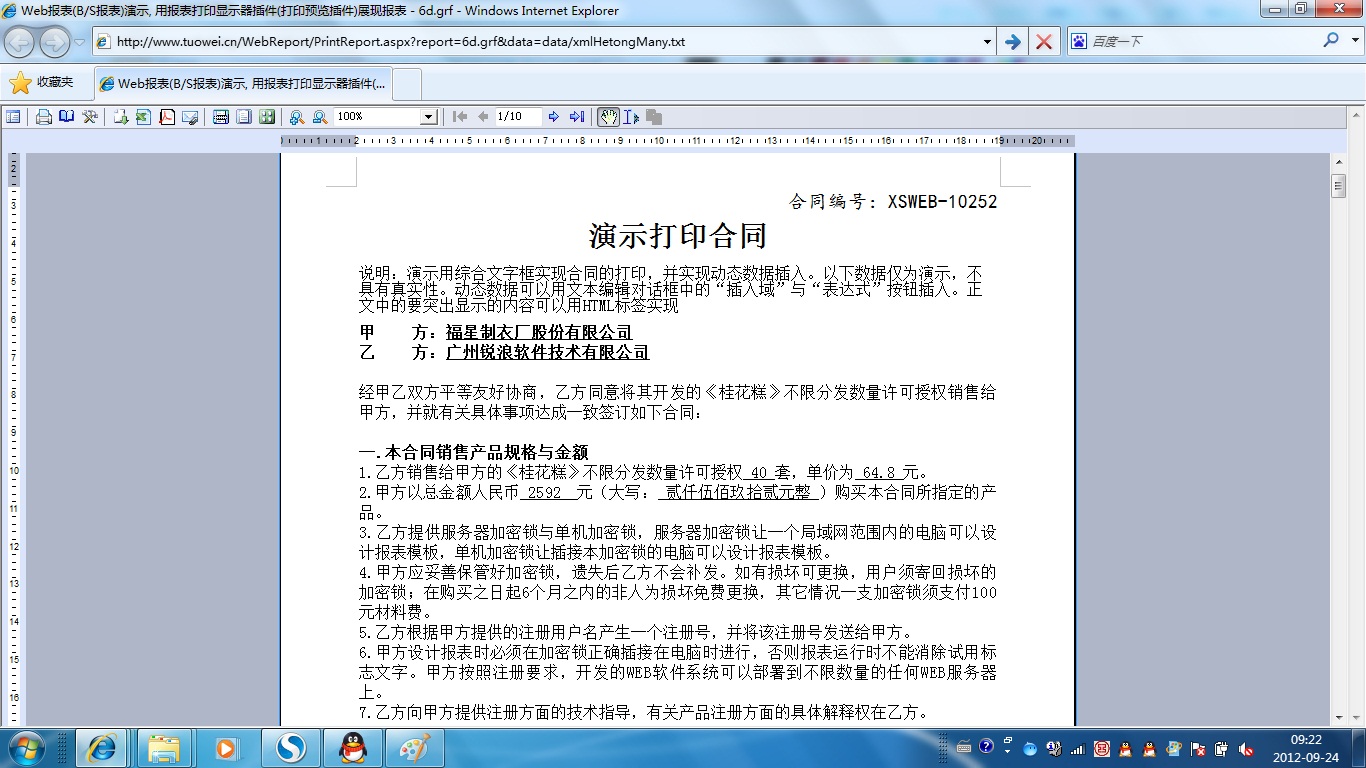Click the zoom in magnifier icon
This screenshot has height=768, width=1366.
297,117
